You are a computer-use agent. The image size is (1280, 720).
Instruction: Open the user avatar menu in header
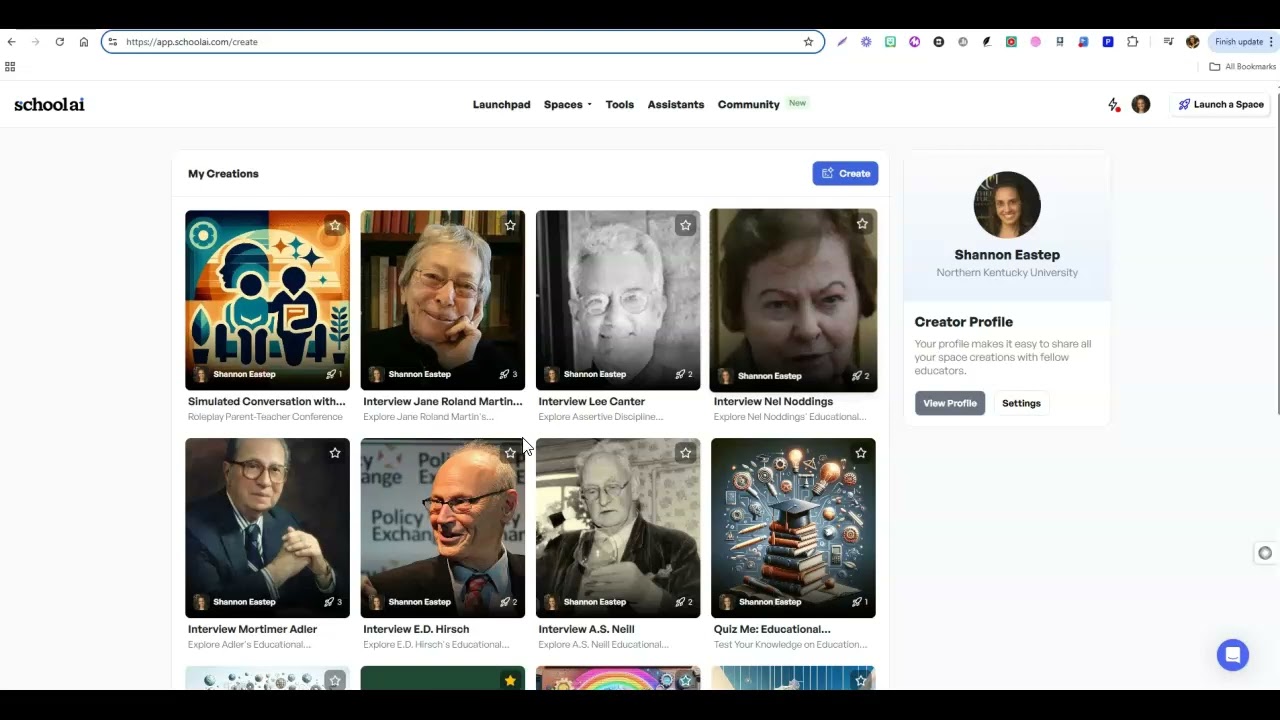tap(1141, 104)
